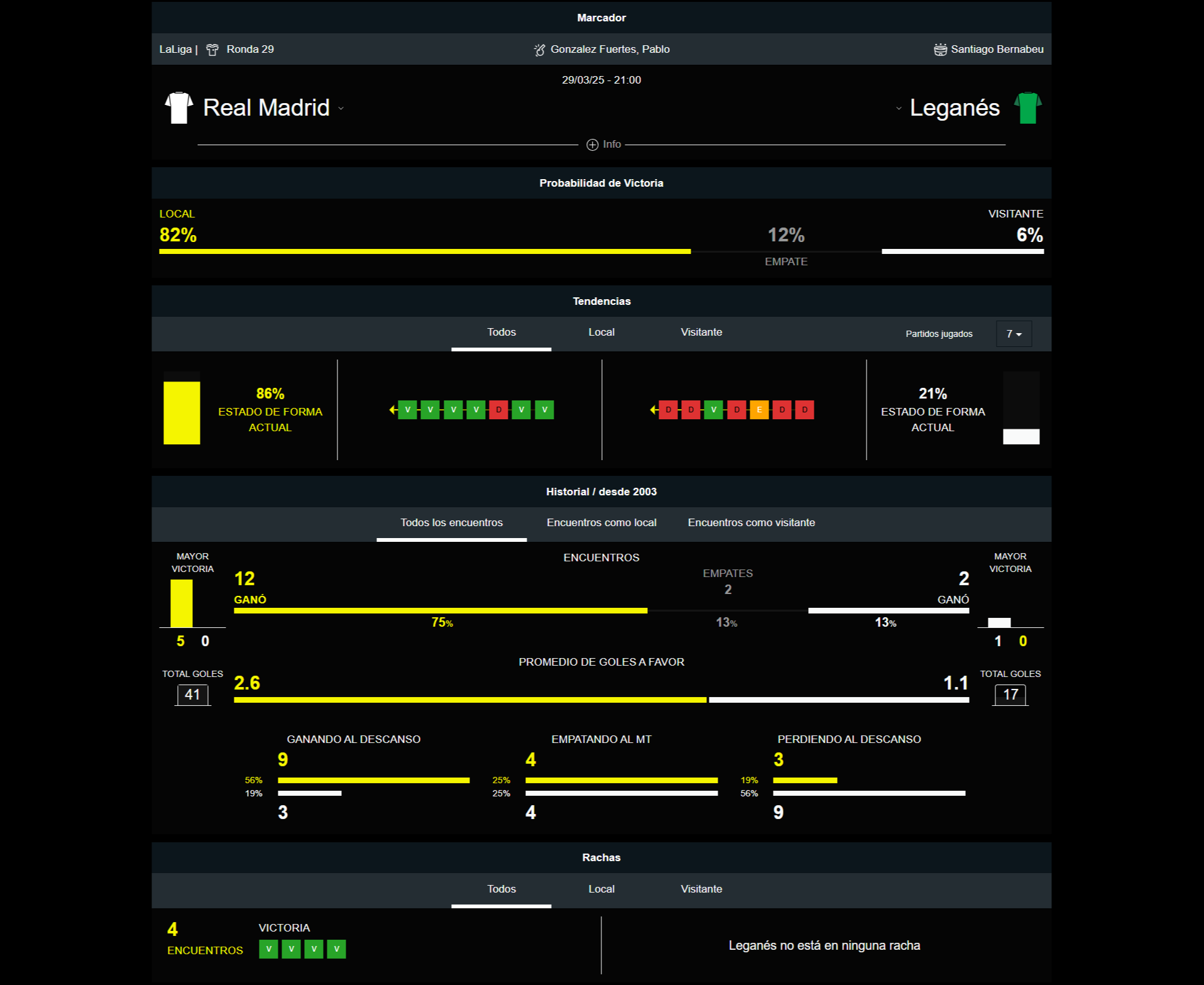Viewport: 1204px width, 985px height.
Task: Click the referee whistle icon
Action: (539, 50)
